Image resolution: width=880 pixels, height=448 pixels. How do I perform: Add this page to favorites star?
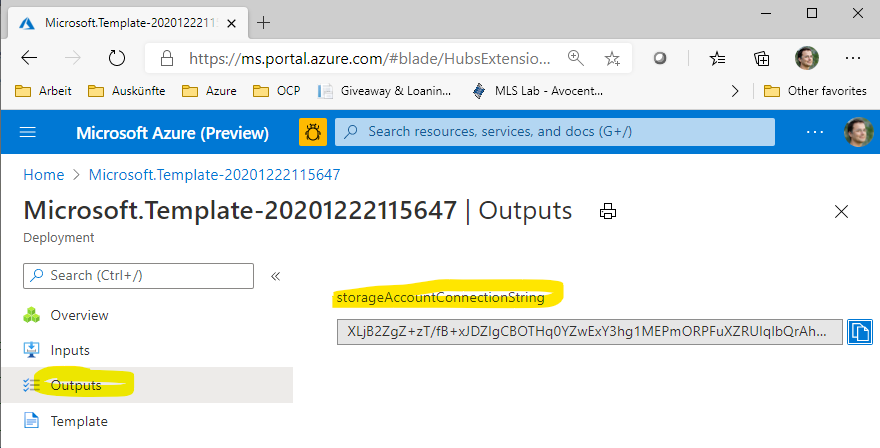612,58
